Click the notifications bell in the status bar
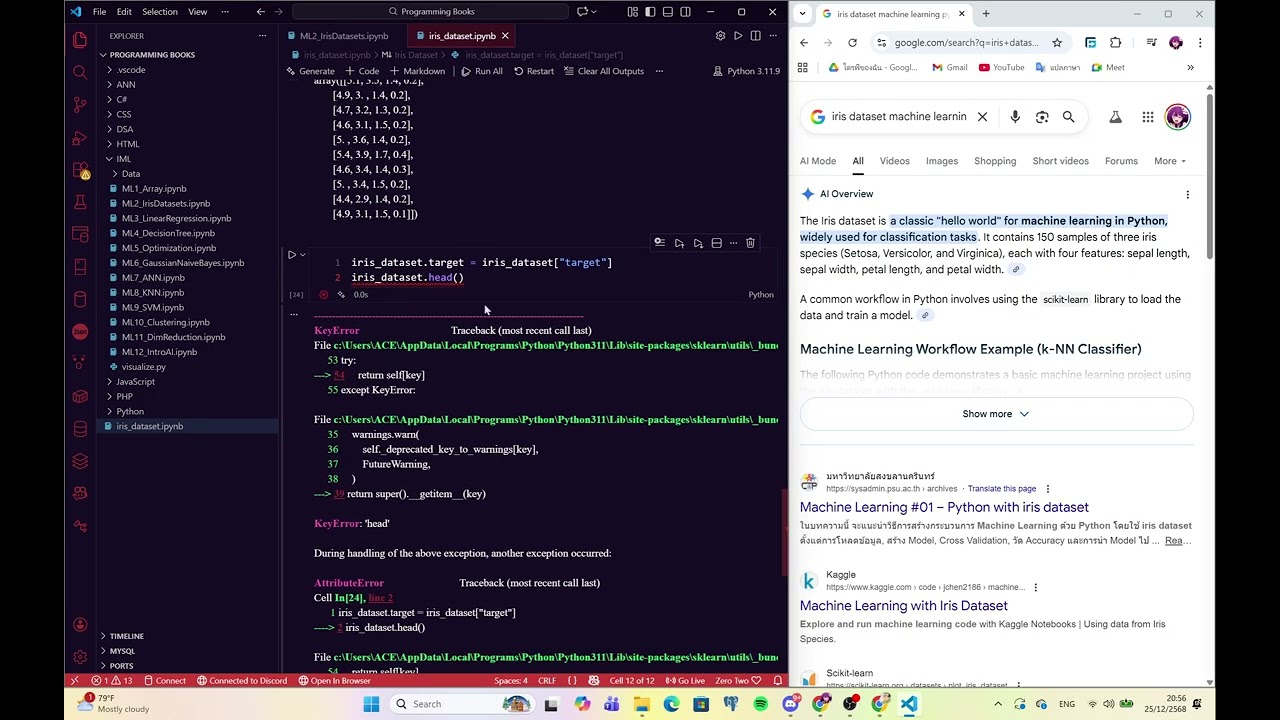The height and width of the screenshot is (720, 1280). pyautogui.click(x=777, y=681)
